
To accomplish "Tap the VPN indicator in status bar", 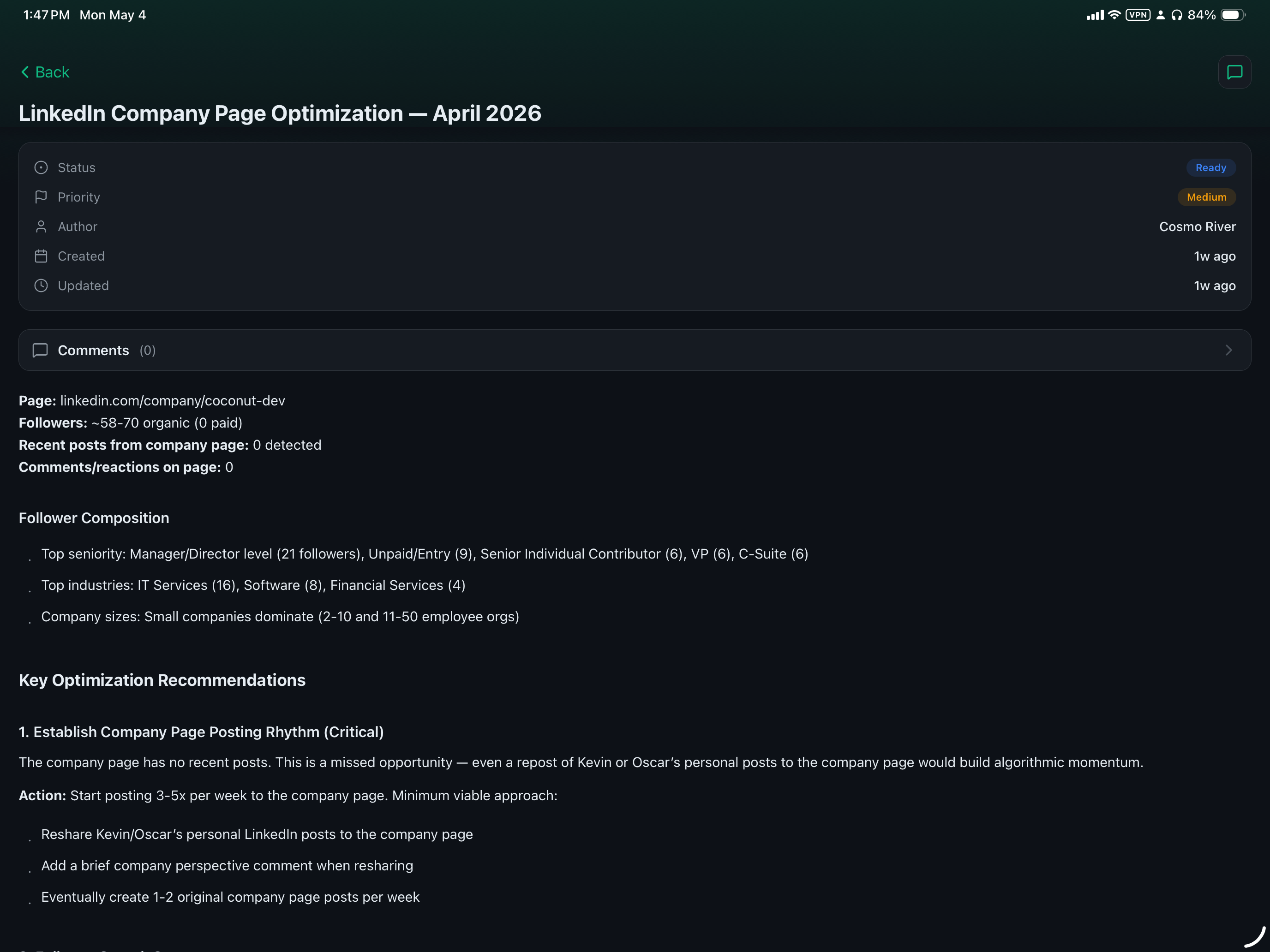I will [x=1138, y=15].
